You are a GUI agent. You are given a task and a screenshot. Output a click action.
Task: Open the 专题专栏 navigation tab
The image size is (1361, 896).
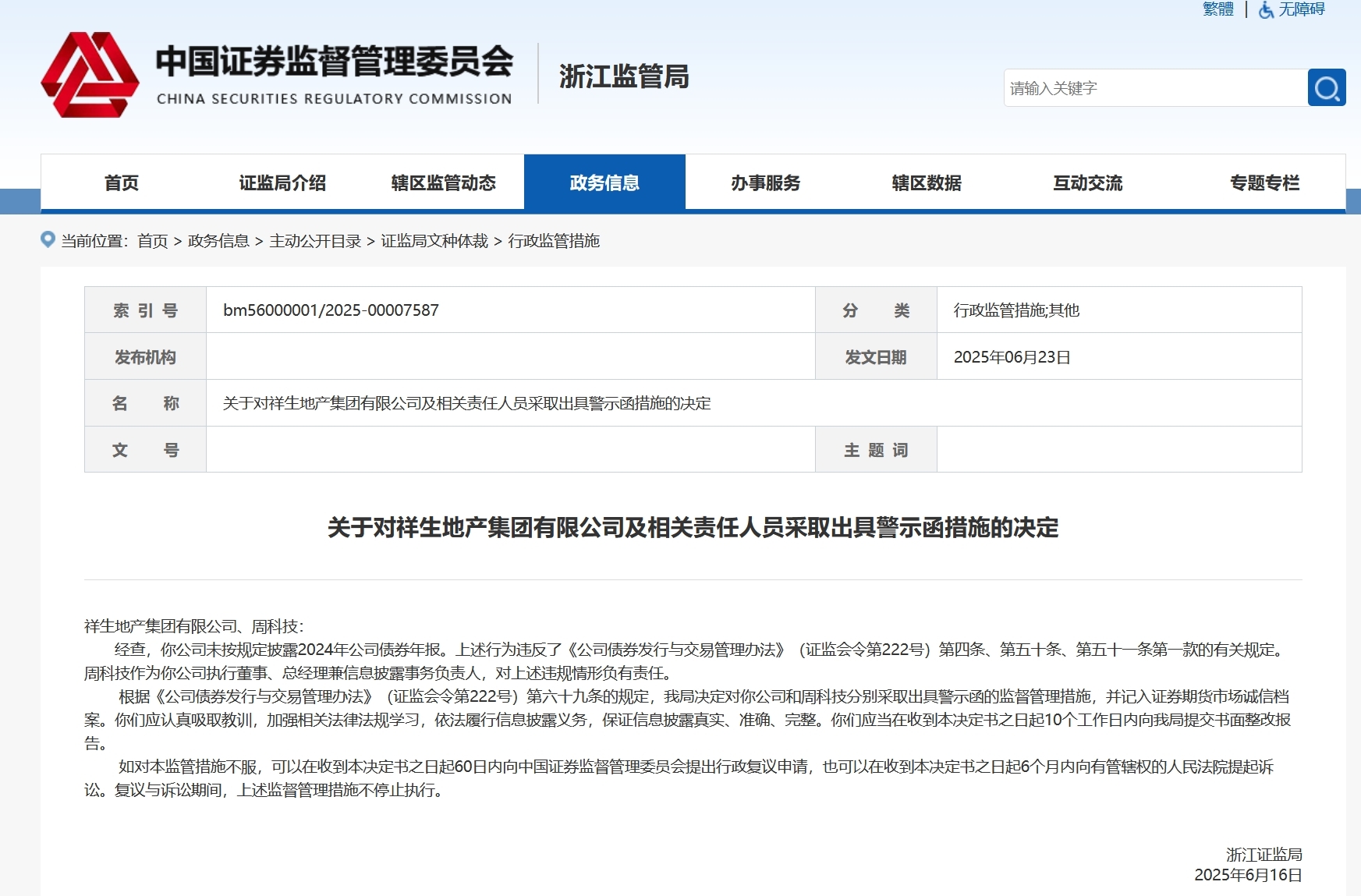(x=1264, y=182)
